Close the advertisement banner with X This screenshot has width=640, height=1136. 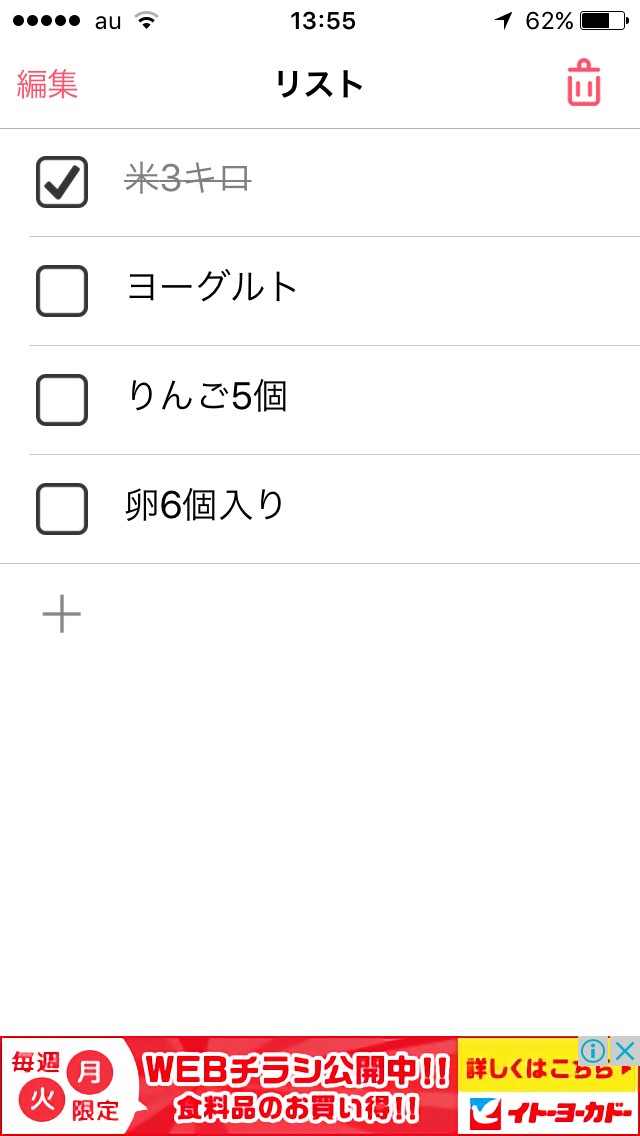click(x=624, y=1051)
